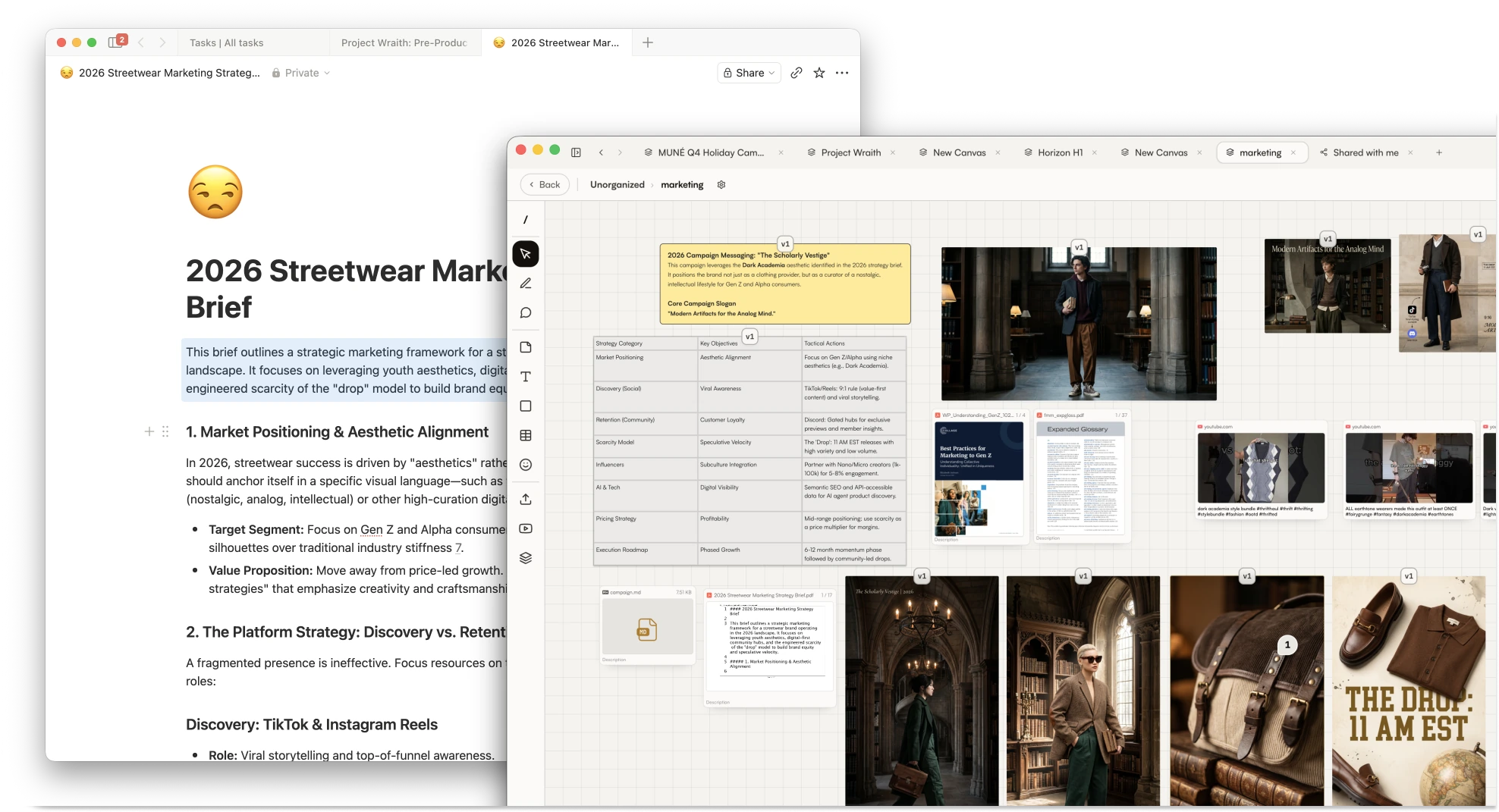This screenshot has height=812, width=1499.
Task: Select the yellow Campaign Messaging sticky note
Action: 785,284
